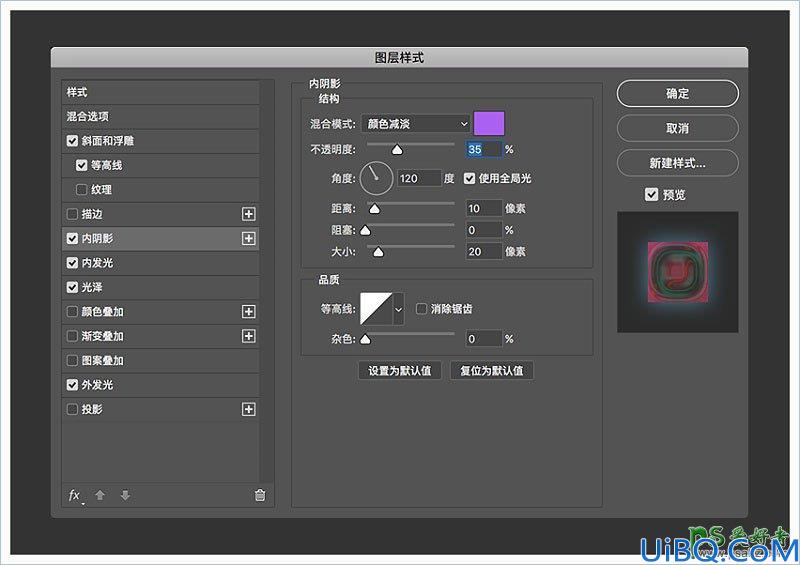Confirm with the 确定 button

coord(678,93)
